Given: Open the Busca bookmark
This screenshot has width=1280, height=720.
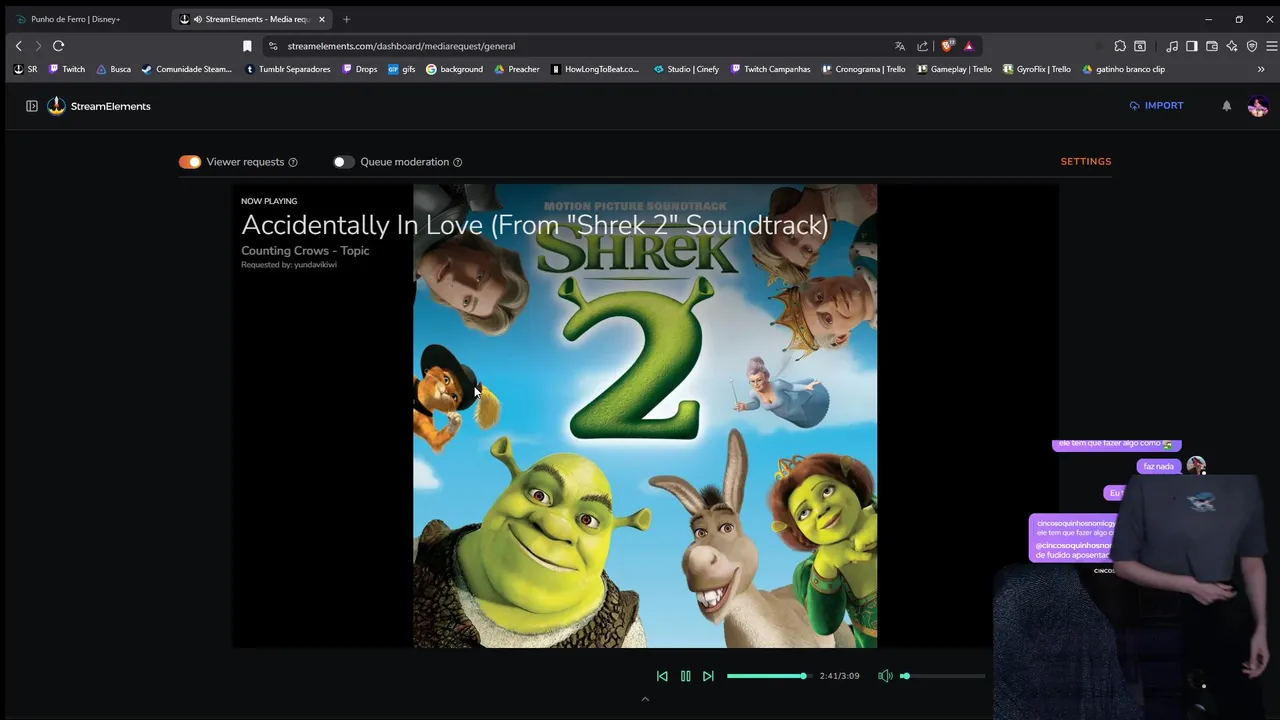Looking at the screenshot, I should 114,69.
